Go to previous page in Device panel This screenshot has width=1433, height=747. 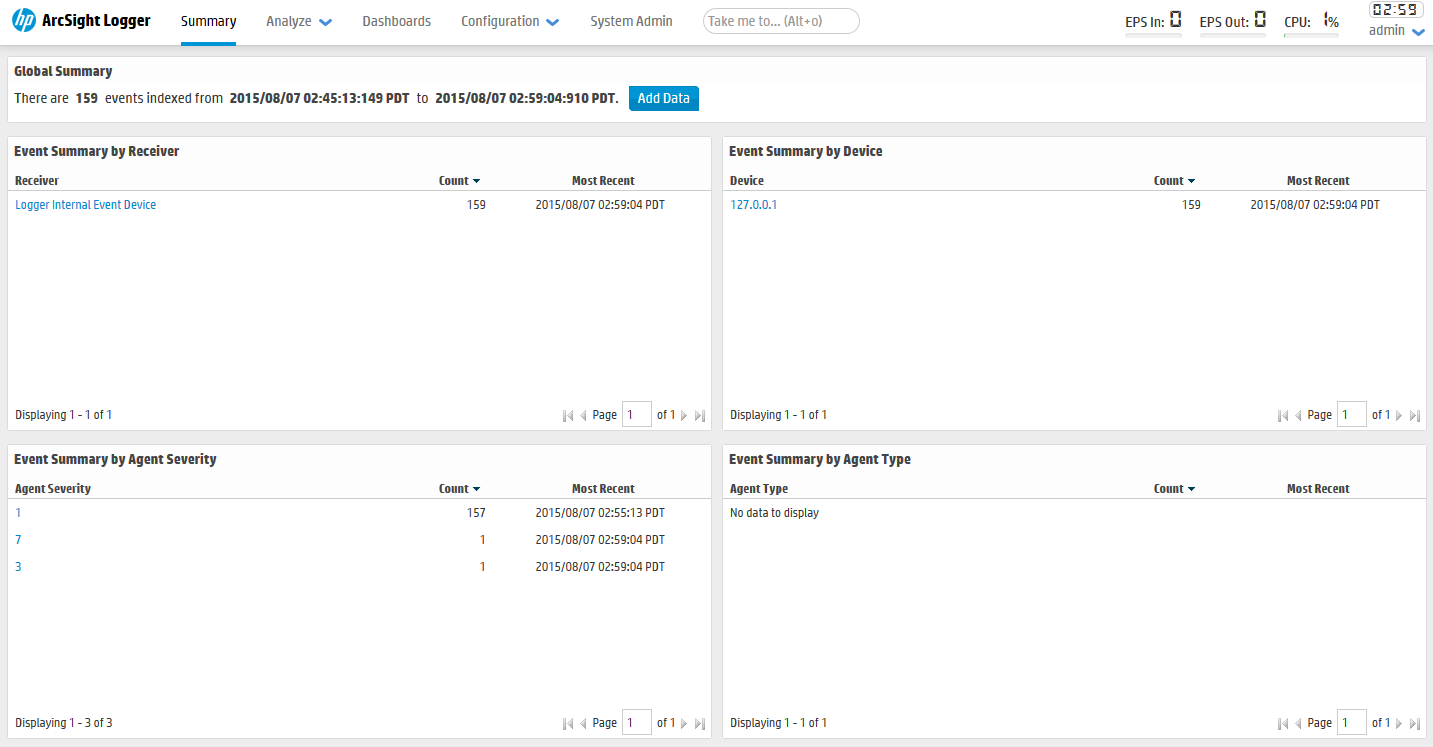tap(1299, 415)
